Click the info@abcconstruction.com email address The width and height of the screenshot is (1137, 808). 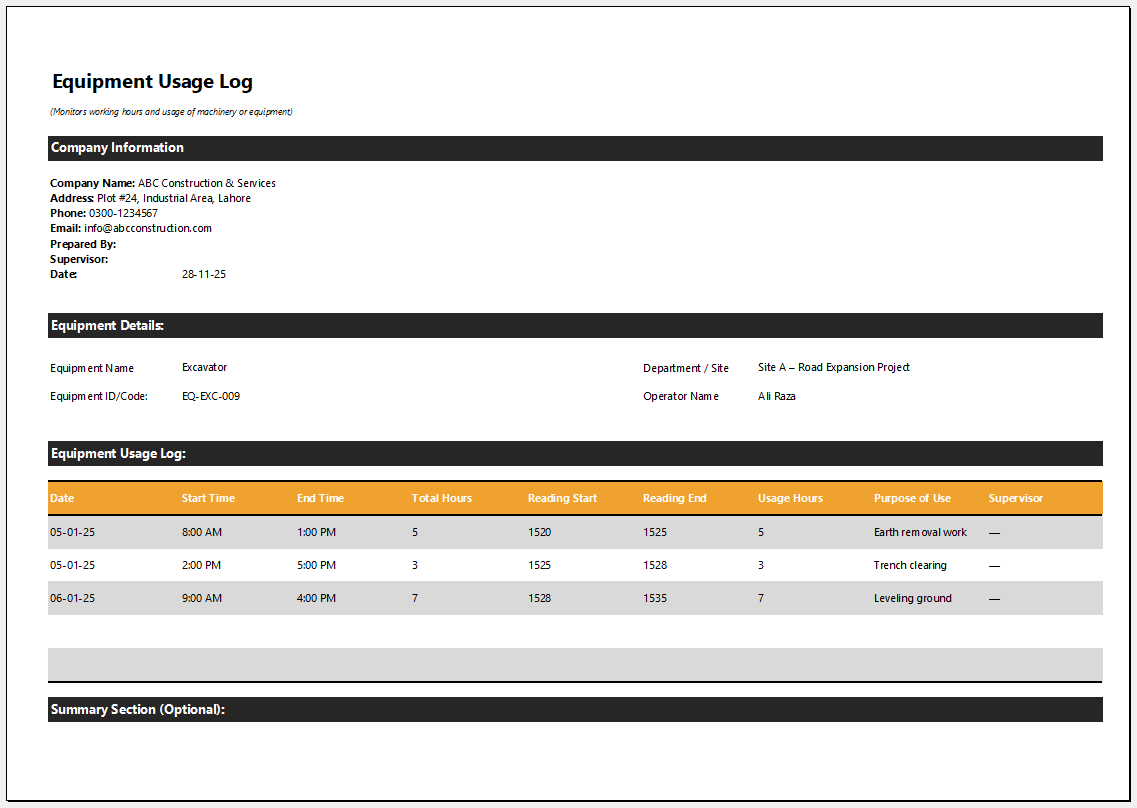coord(148,228)
